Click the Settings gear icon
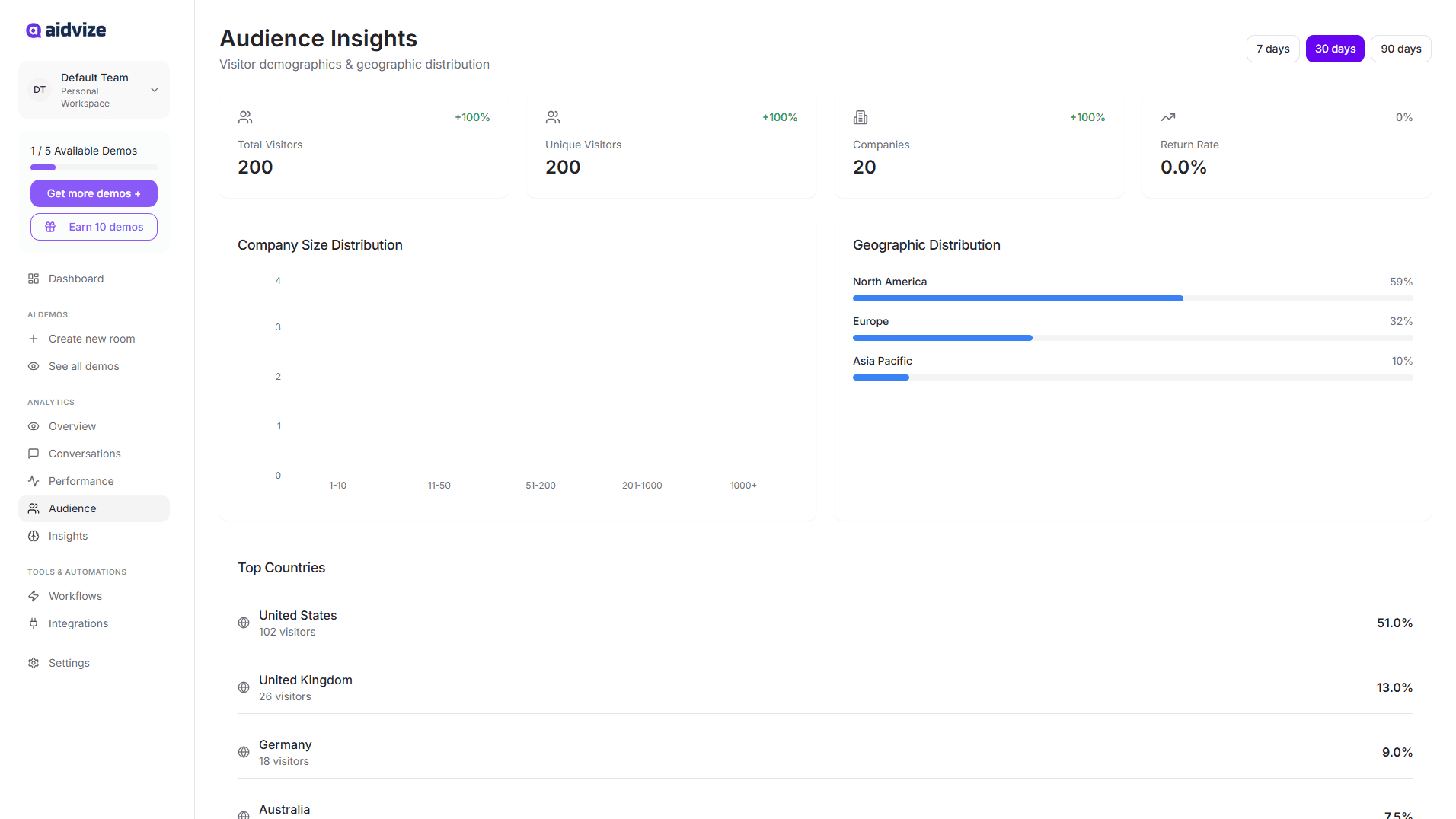The height and width of the screenshot is (819, 1456). tap(34, 663)
